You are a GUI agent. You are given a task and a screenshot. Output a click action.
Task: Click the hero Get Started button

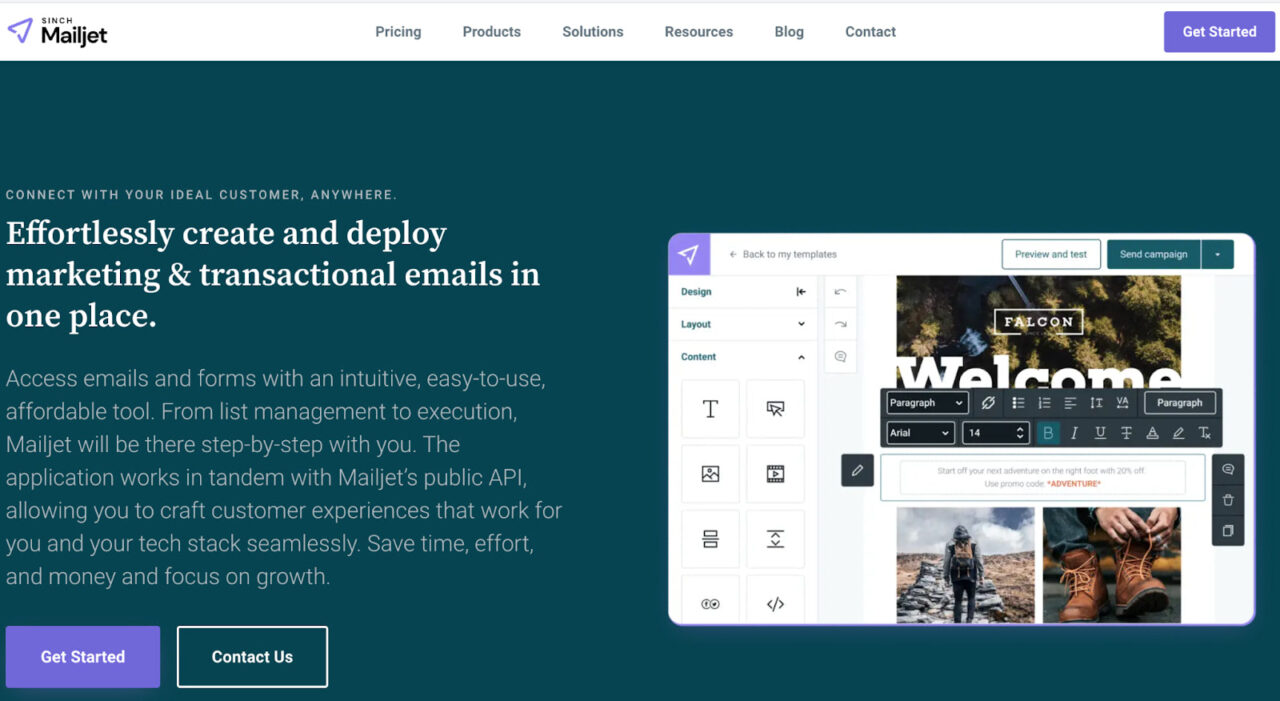tap(83, 657)
